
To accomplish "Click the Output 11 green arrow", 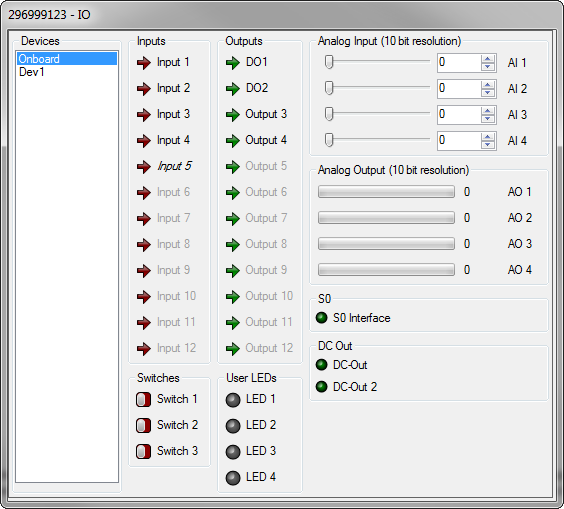I will tap(233, 323).
